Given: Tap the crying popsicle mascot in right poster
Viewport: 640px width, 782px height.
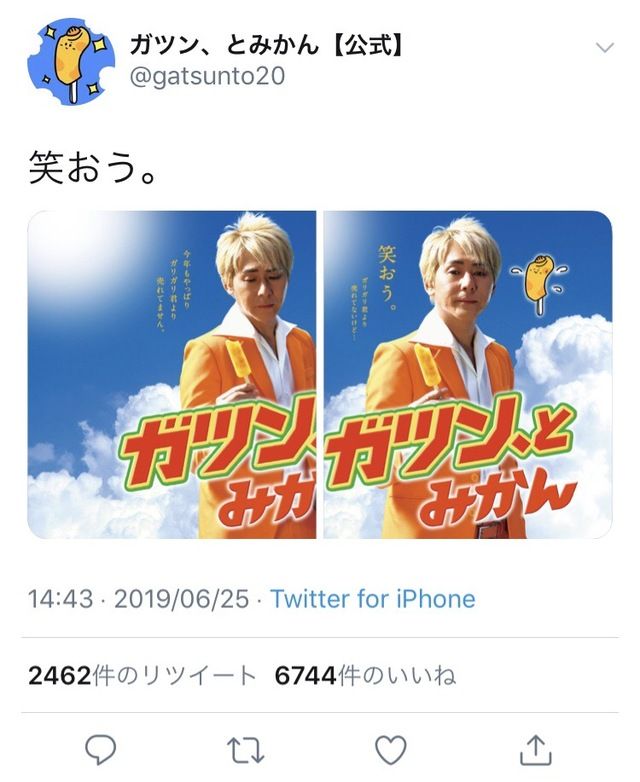Looking at the screenshot, I should click(x=539, y=283).
